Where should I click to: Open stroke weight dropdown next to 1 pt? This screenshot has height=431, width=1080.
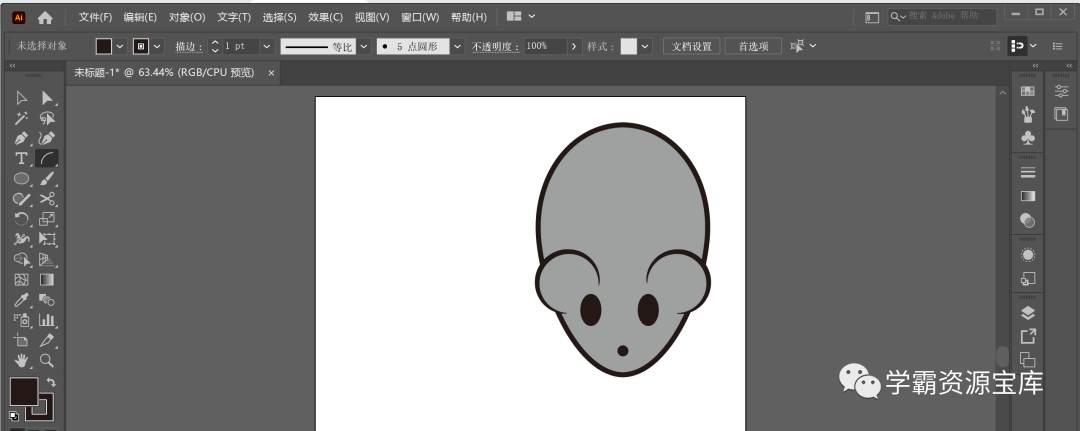point(267,46)
